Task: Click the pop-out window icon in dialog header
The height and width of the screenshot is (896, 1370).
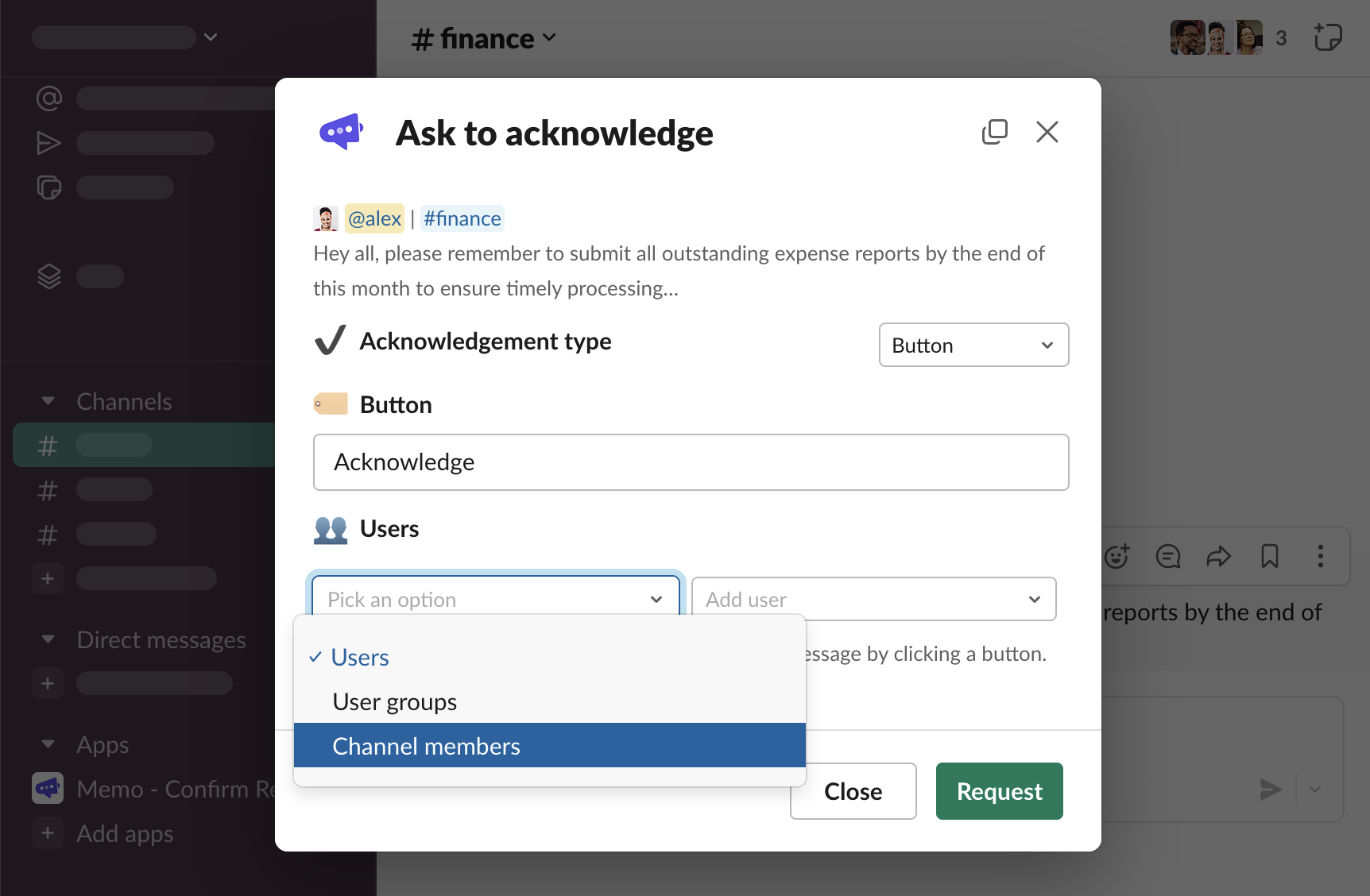Action: (x=994, y=132)
